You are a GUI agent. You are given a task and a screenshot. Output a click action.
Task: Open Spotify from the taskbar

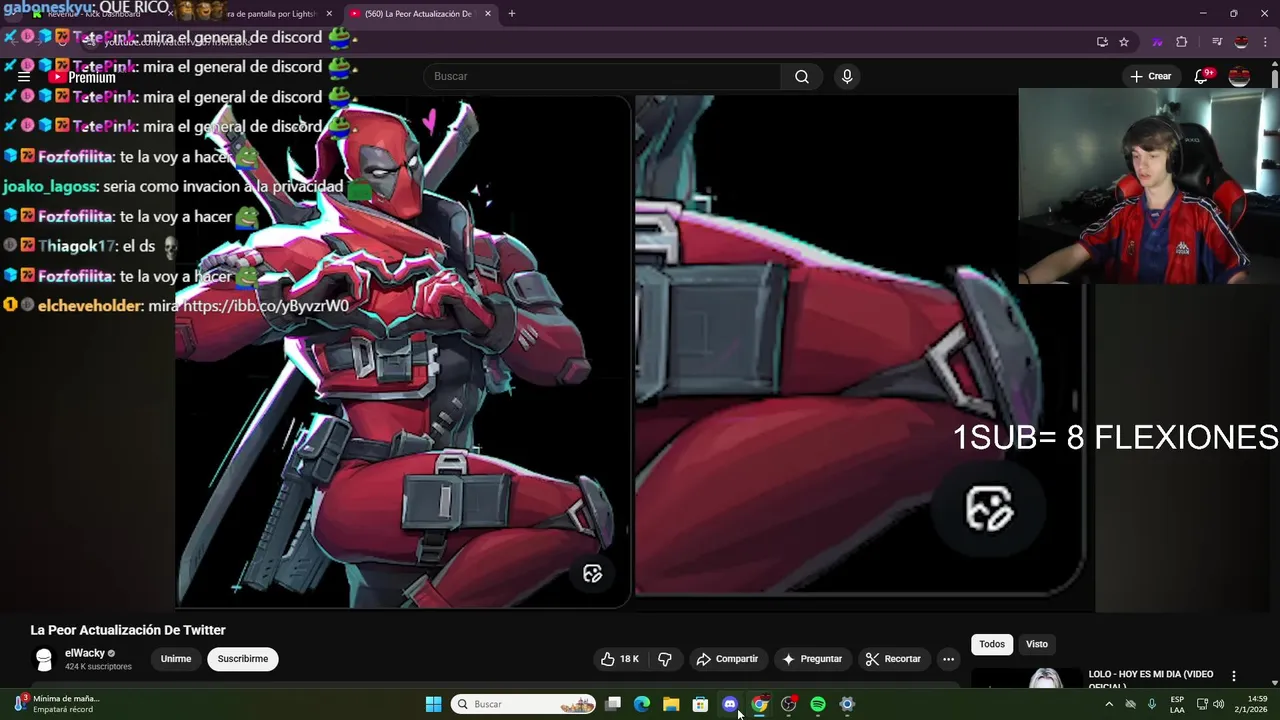point(818,704)
